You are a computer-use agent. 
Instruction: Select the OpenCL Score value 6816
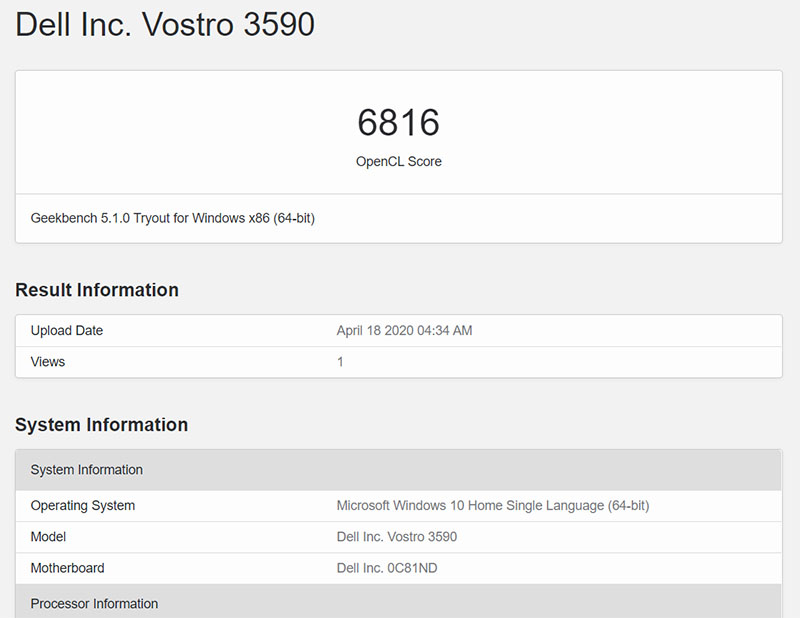[x=399, y=122]
